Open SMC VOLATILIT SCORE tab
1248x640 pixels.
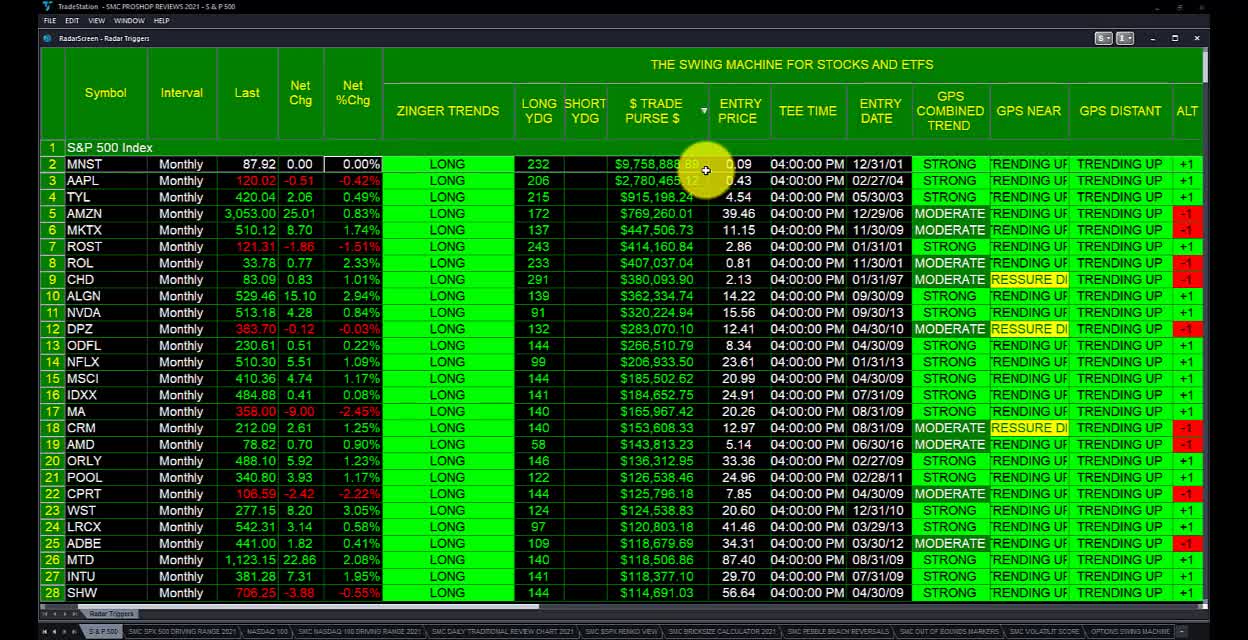pos(1044,632)
